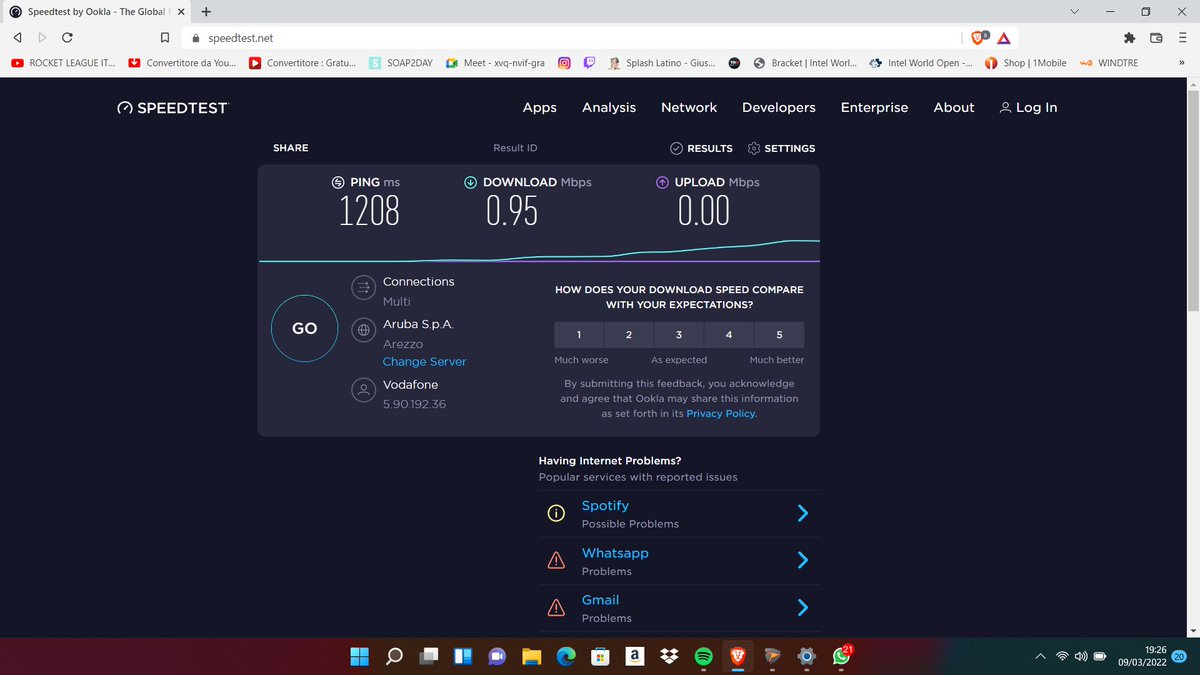
Task: Start the test with GO button
Action: (304, 328)
